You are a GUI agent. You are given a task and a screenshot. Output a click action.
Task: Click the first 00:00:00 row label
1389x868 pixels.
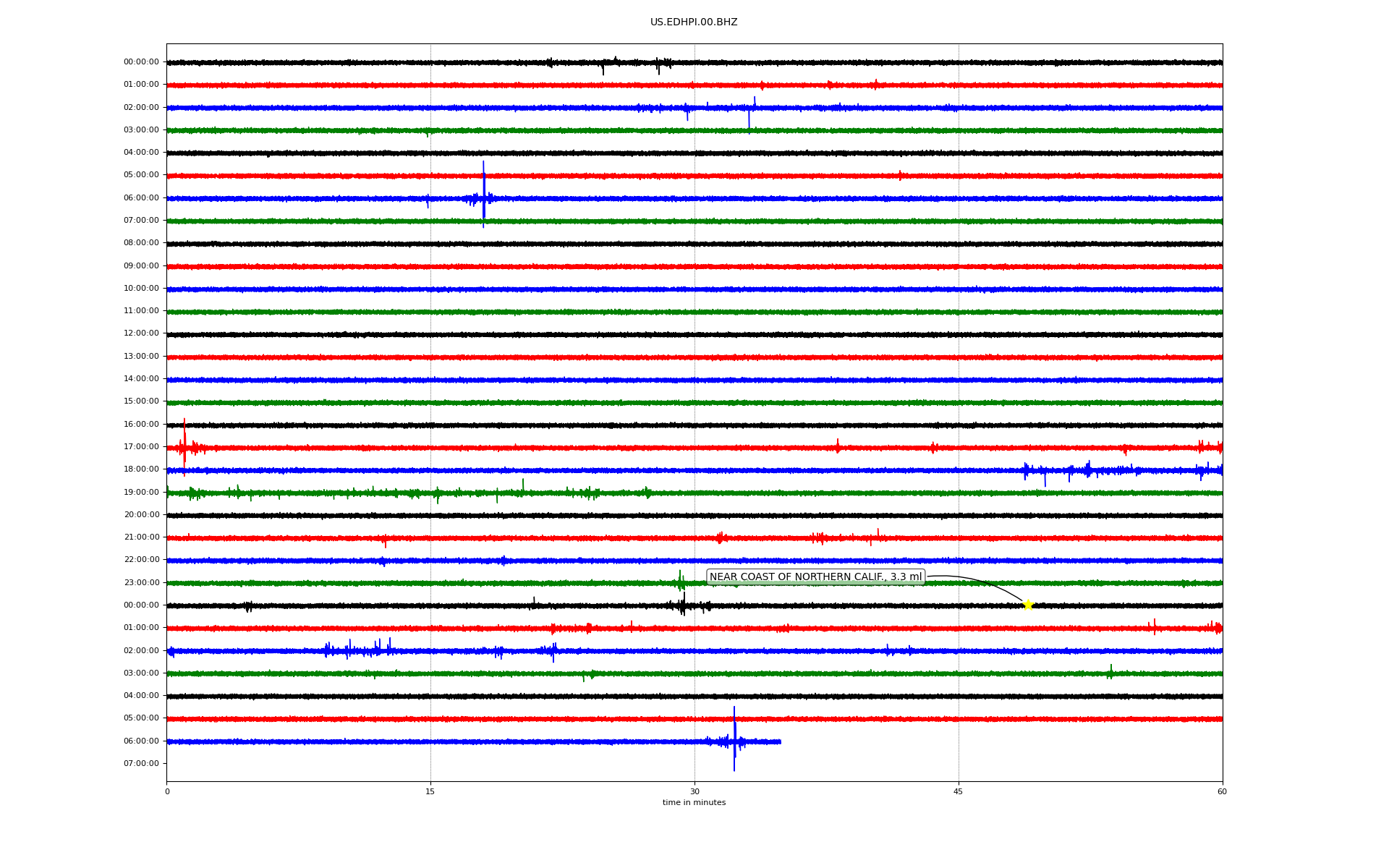click(141, 62)
